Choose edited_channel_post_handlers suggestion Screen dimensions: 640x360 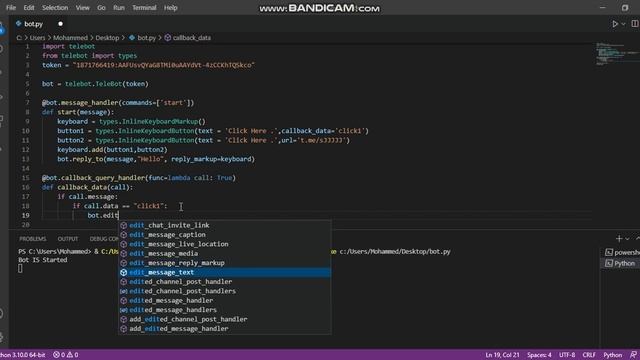225,291
